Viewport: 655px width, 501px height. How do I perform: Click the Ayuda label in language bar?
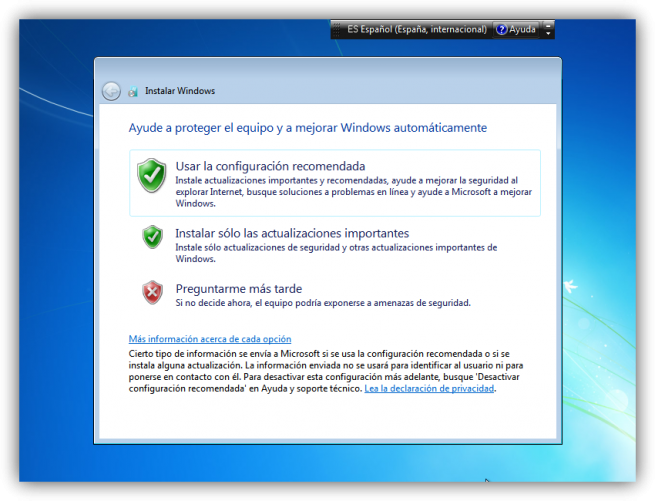[x=522, y=30]
